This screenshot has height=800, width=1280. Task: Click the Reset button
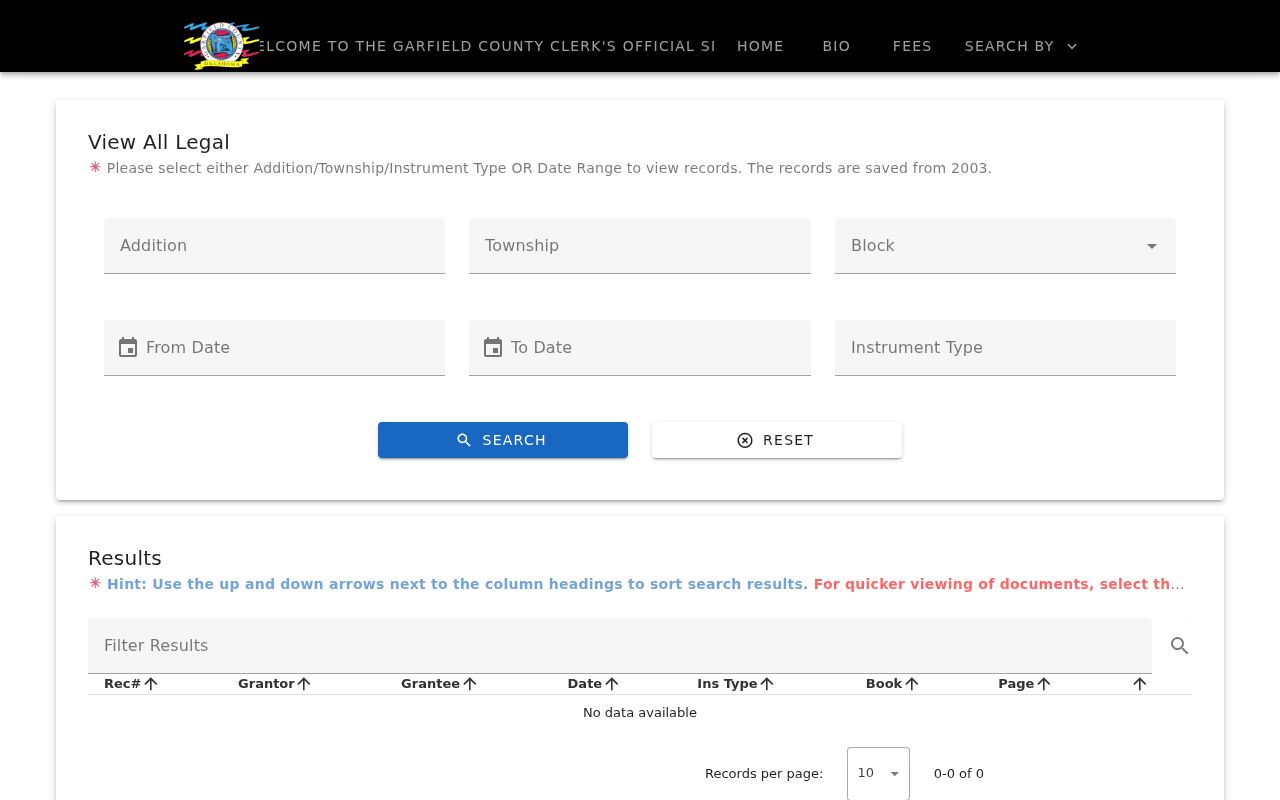point(777,440)
